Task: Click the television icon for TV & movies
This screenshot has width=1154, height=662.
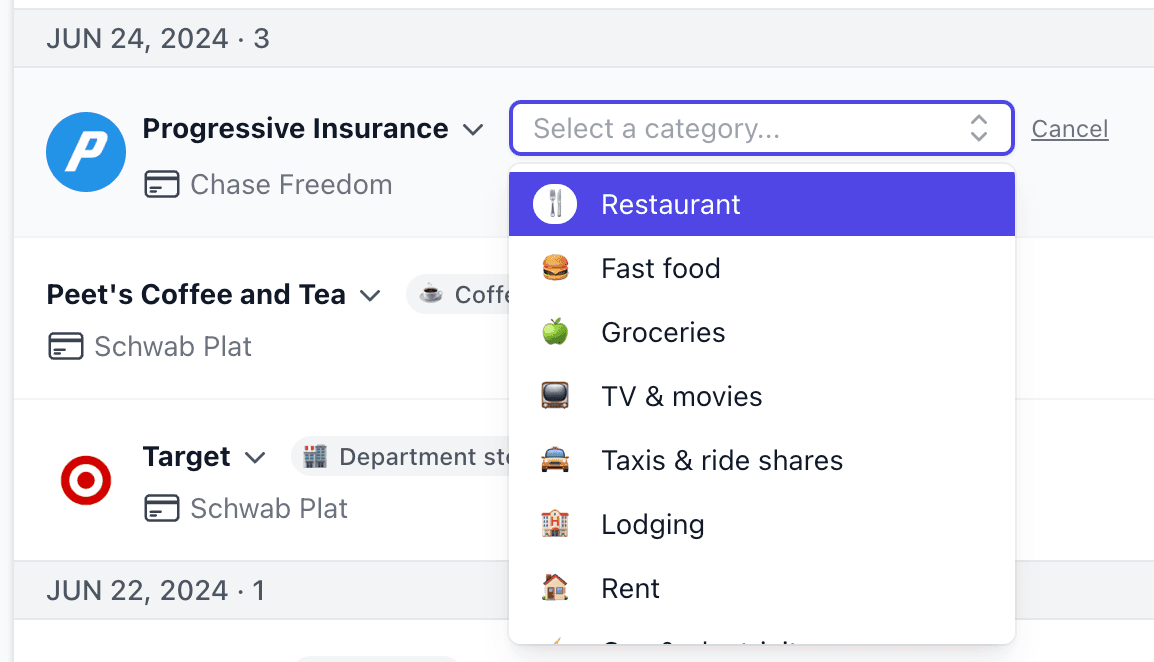Action: click(x=555, y=396)
